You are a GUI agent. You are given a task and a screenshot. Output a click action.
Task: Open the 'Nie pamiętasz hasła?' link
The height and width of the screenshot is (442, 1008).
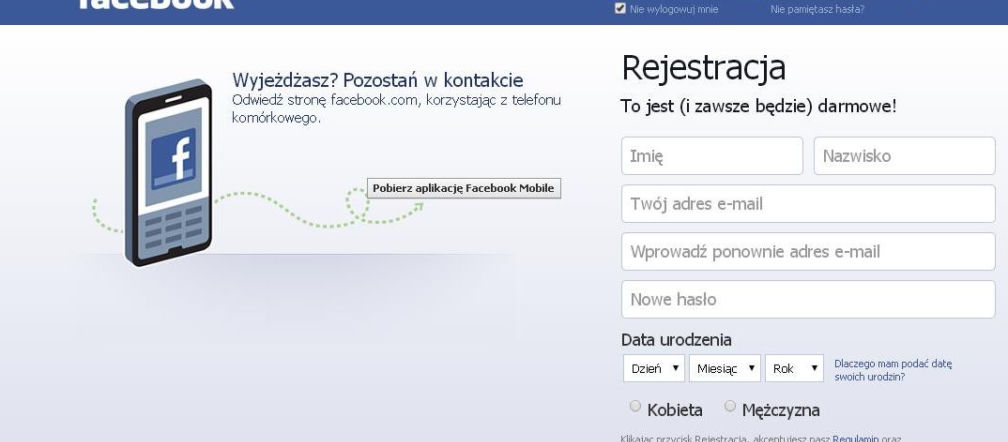(817, 10)
